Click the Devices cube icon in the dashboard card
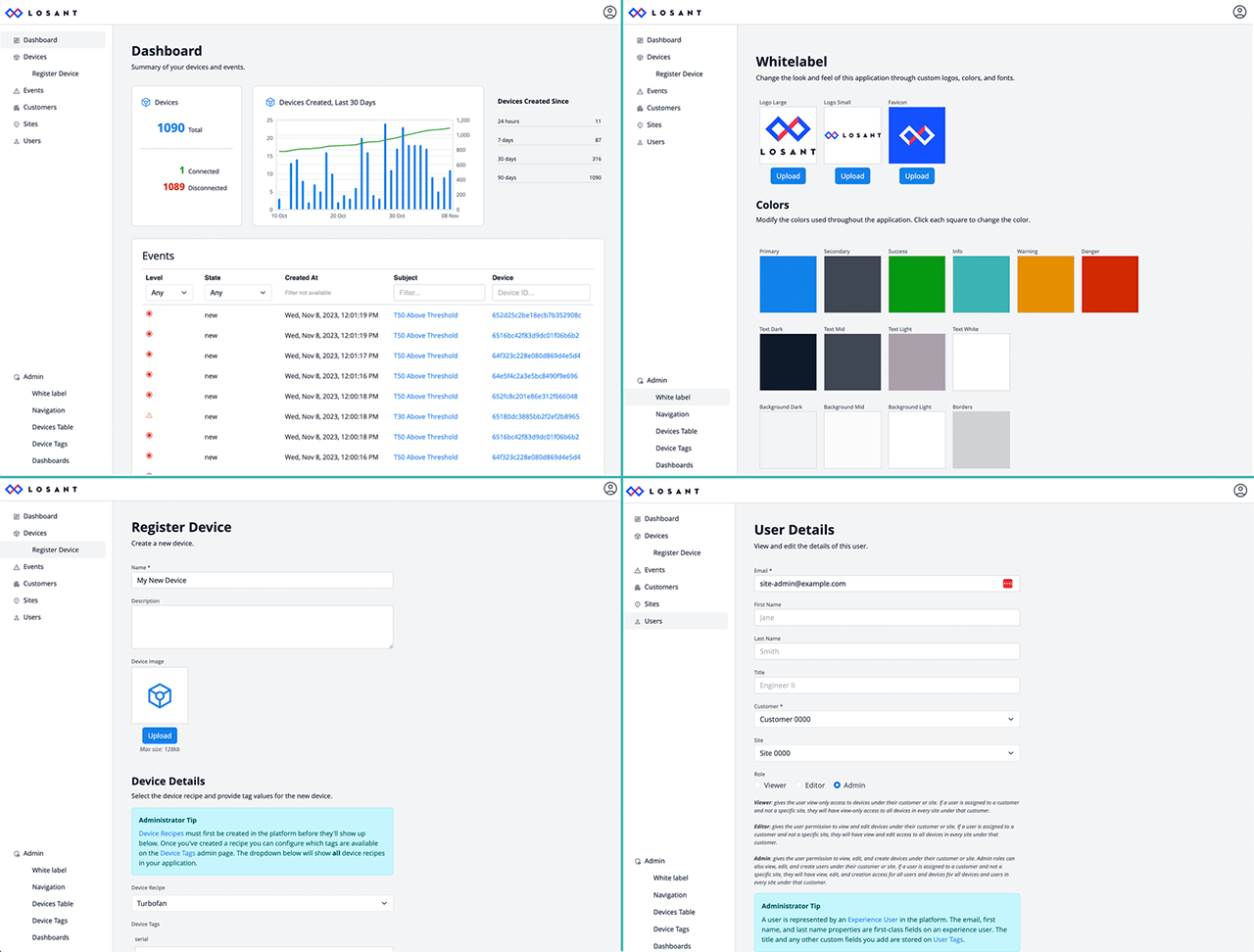 pyautogui.click(x=146, y=102)
